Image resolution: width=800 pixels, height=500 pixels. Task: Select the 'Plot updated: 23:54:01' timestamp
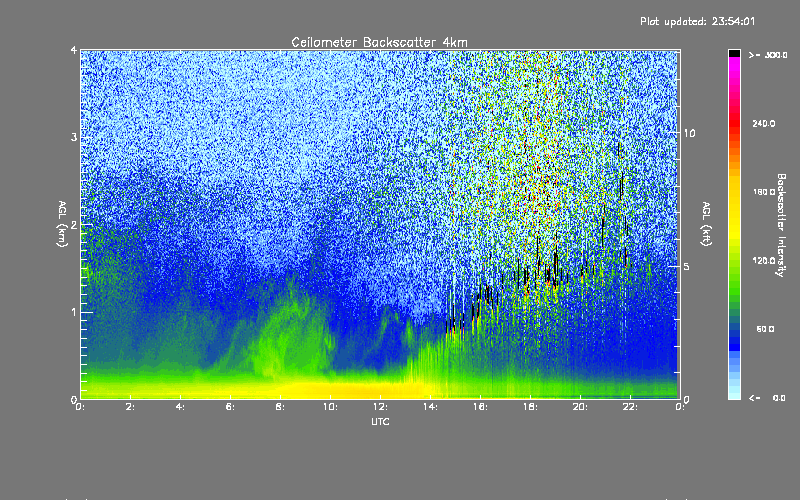click(697, 21)
